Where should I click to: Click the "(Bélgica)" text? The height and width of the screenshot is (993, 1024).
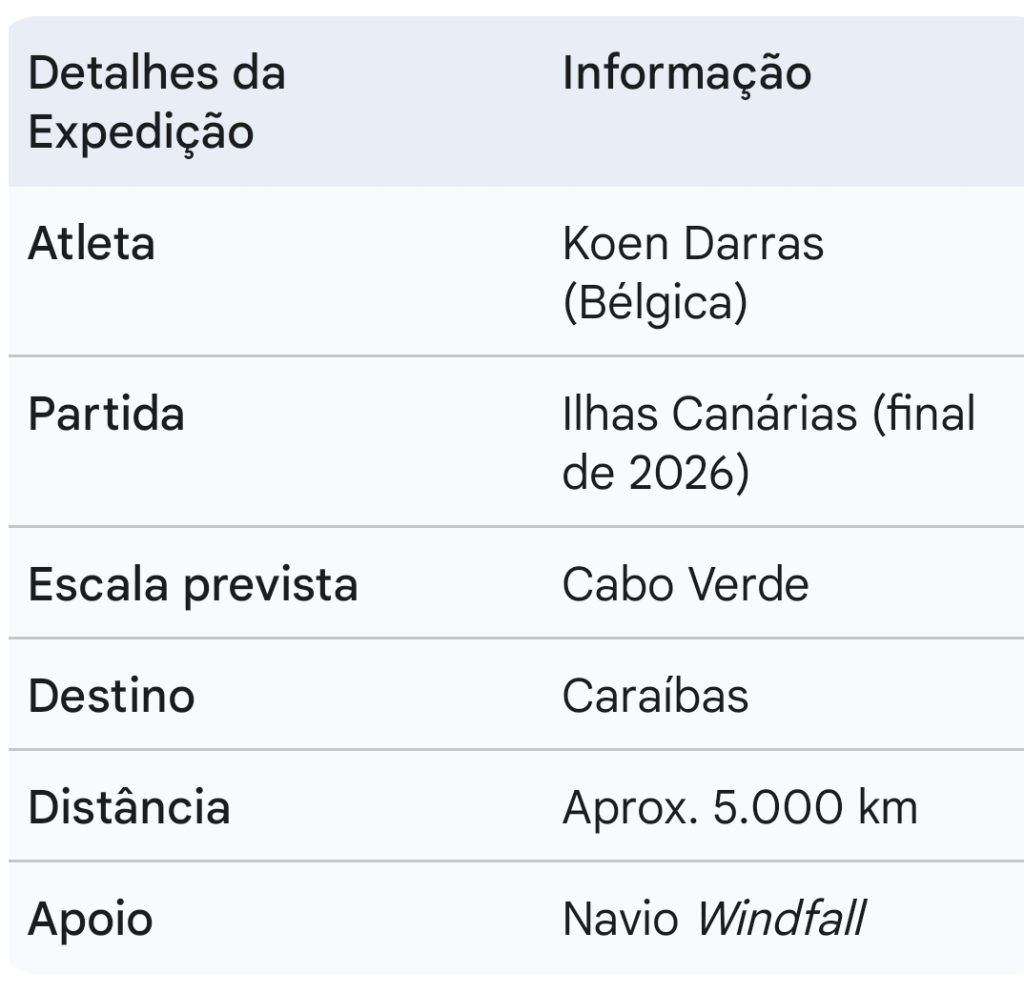pos(654,304)
